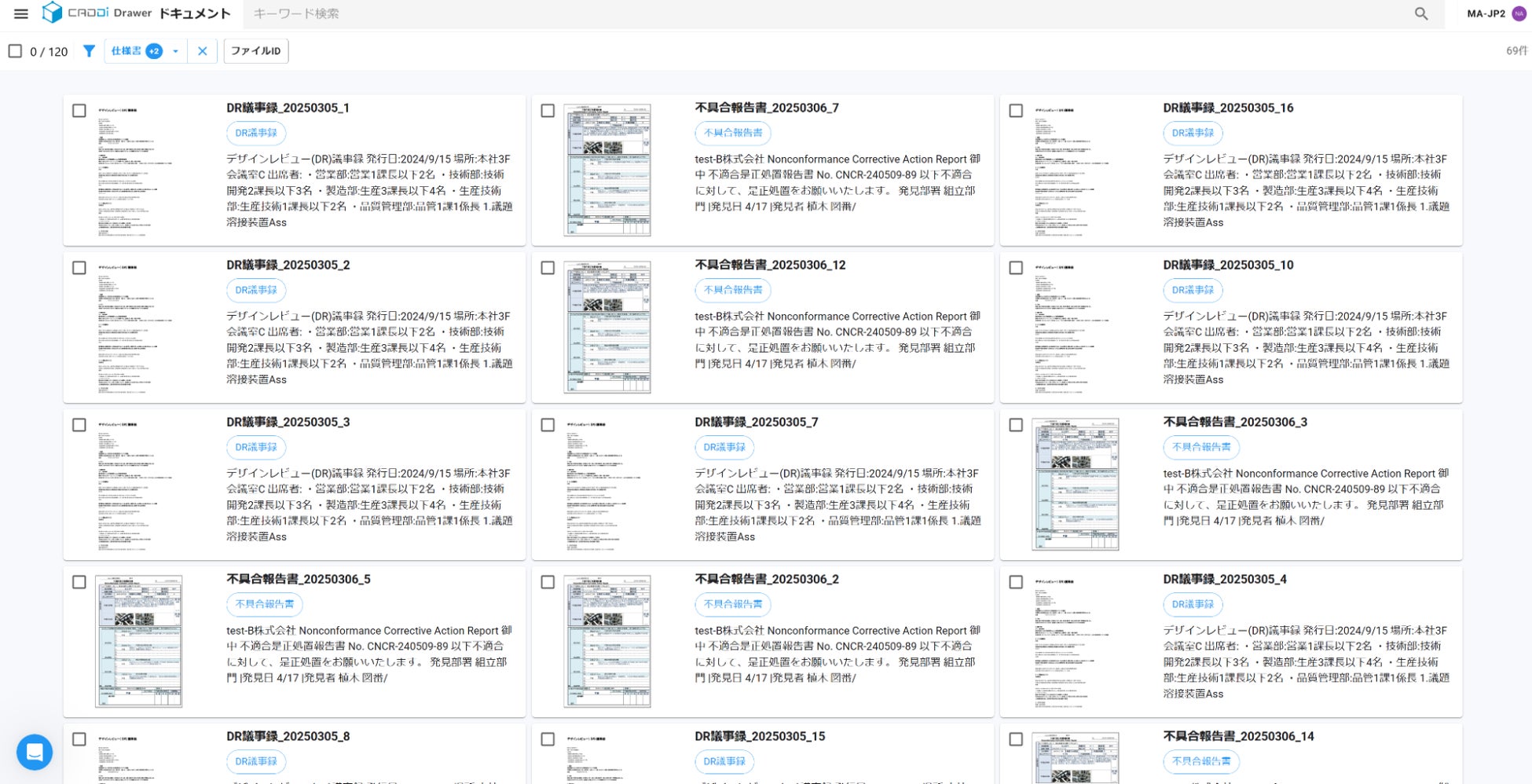1532x784 pixels.
Task: Open the MA-JP2 account menu
Action: click(x=1486, y=13)
